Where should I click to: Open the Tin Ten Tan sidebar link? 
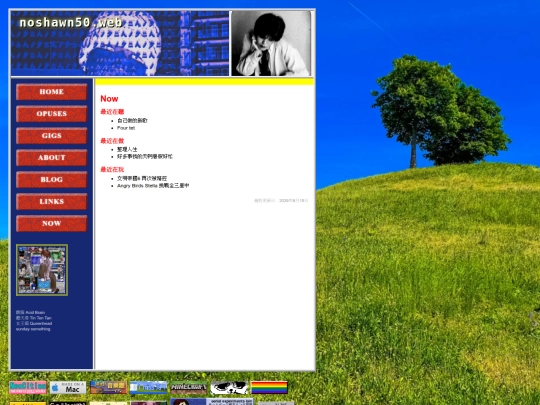[x=33, y=318]
